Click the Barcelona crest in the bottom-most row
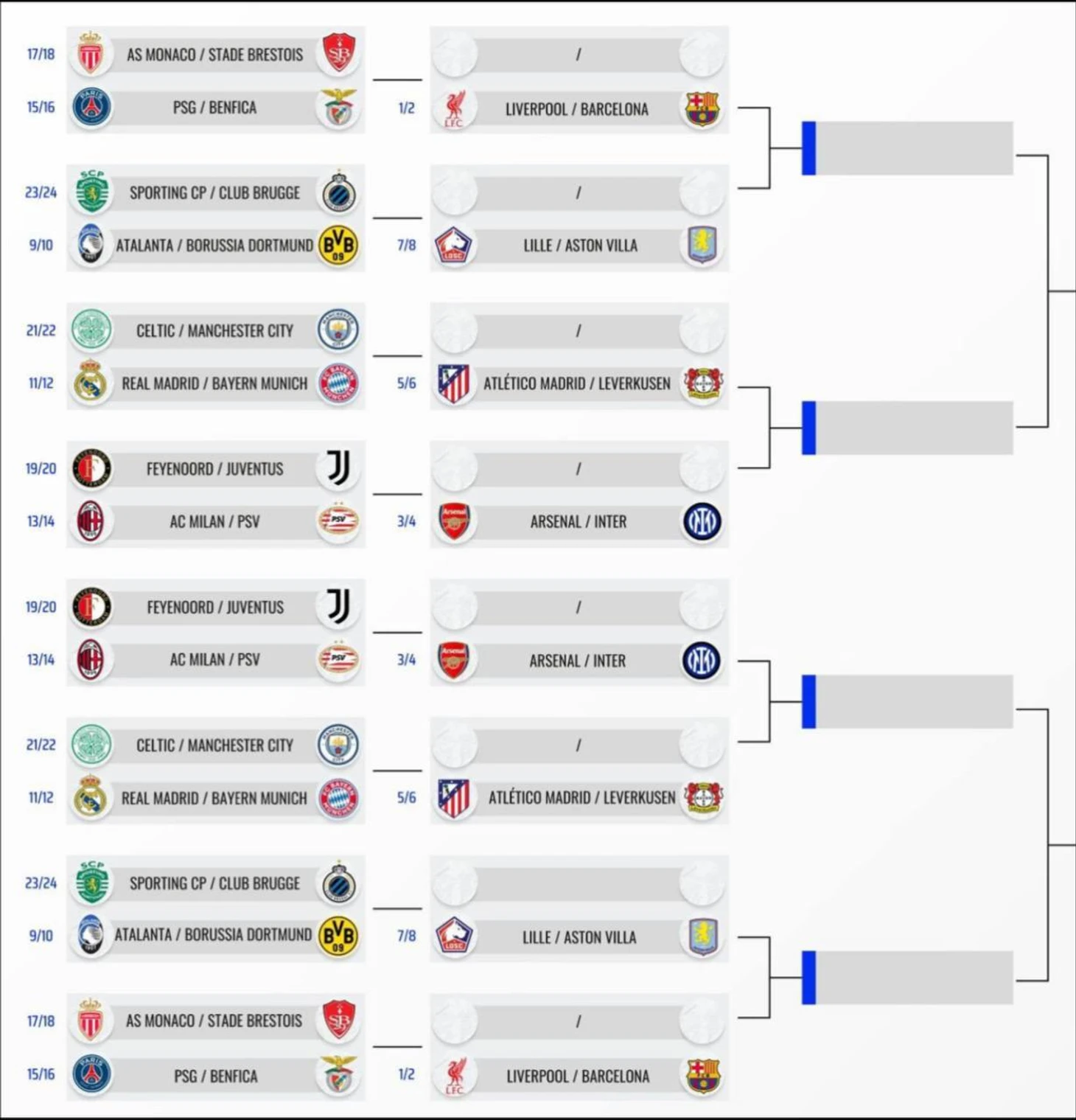The height and width of the screenshot is (1120, 1076). (x=702, y=1076)
